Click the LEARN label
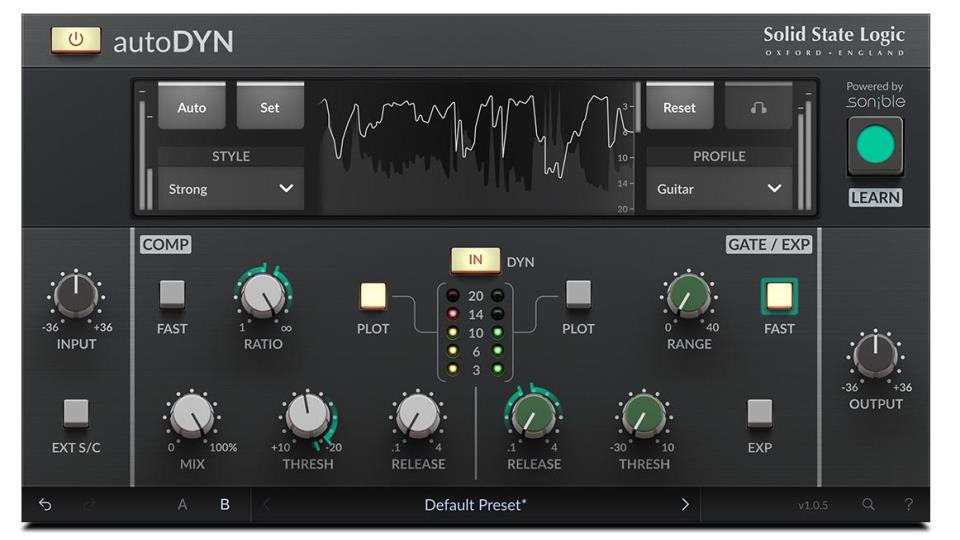960x540 pixels. coord(875,198)
